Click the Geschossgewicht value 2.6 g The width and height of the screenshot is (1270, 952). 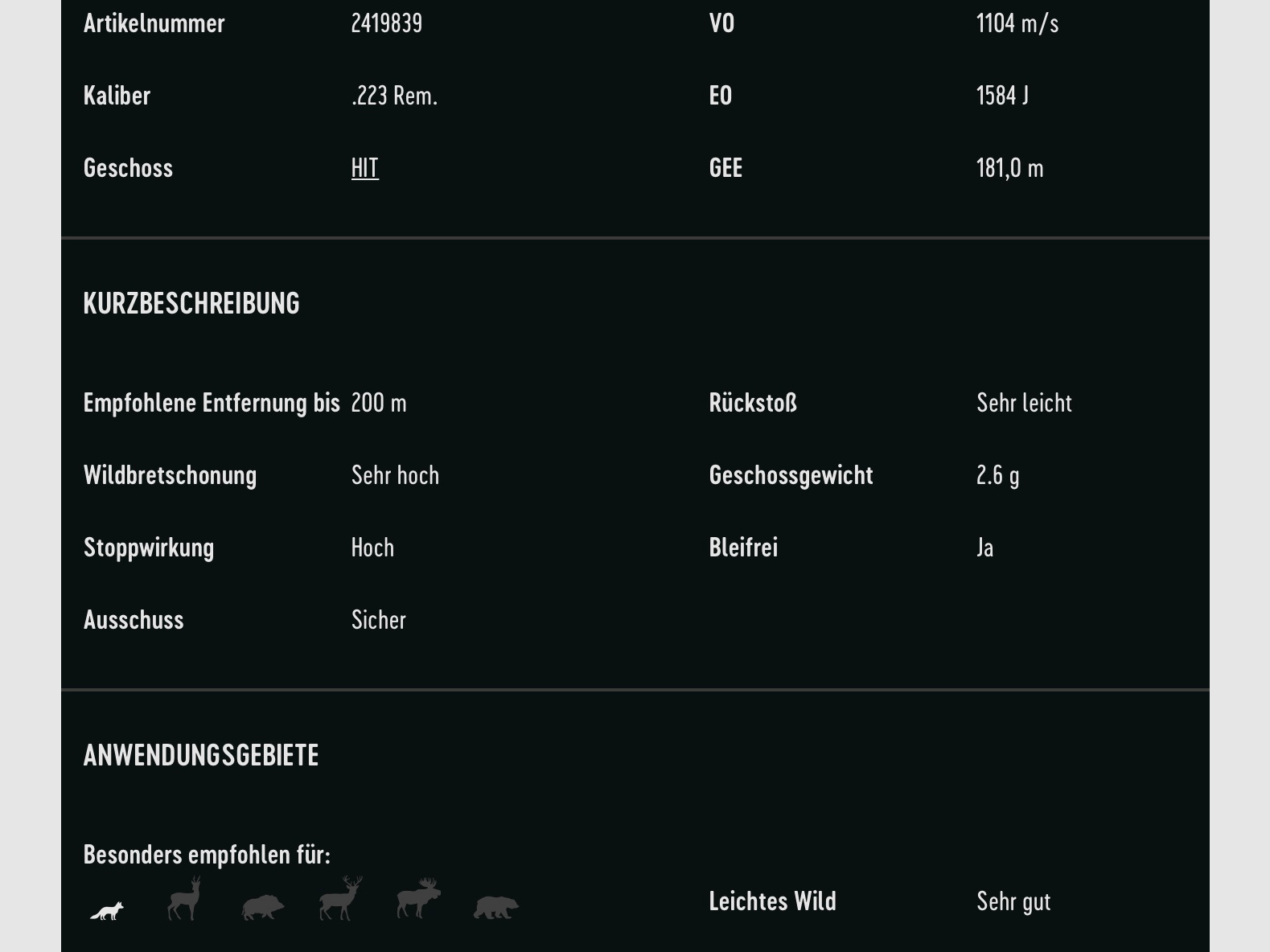[x=997, y=475]
